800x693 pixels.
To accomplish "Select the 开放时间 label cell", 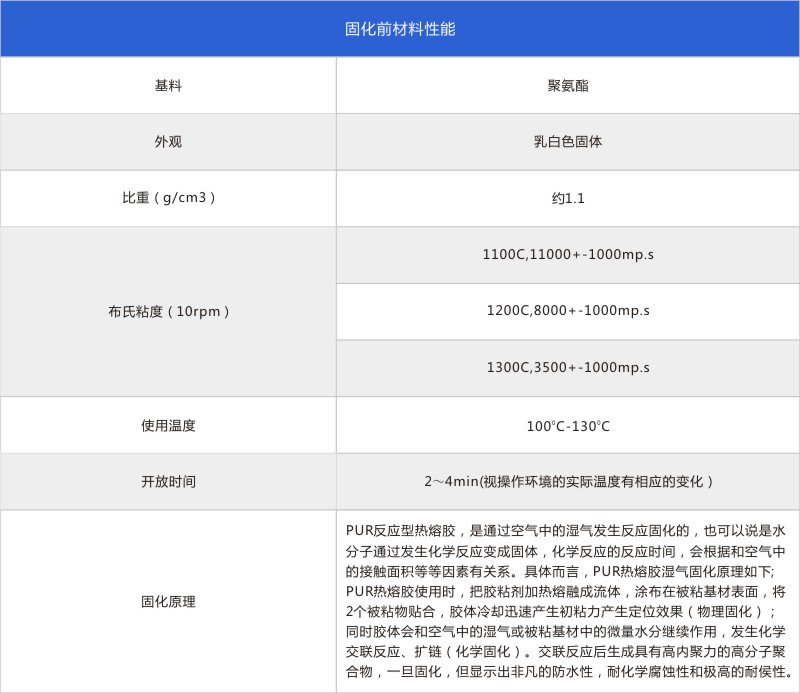I will click(x=168, y=481).
